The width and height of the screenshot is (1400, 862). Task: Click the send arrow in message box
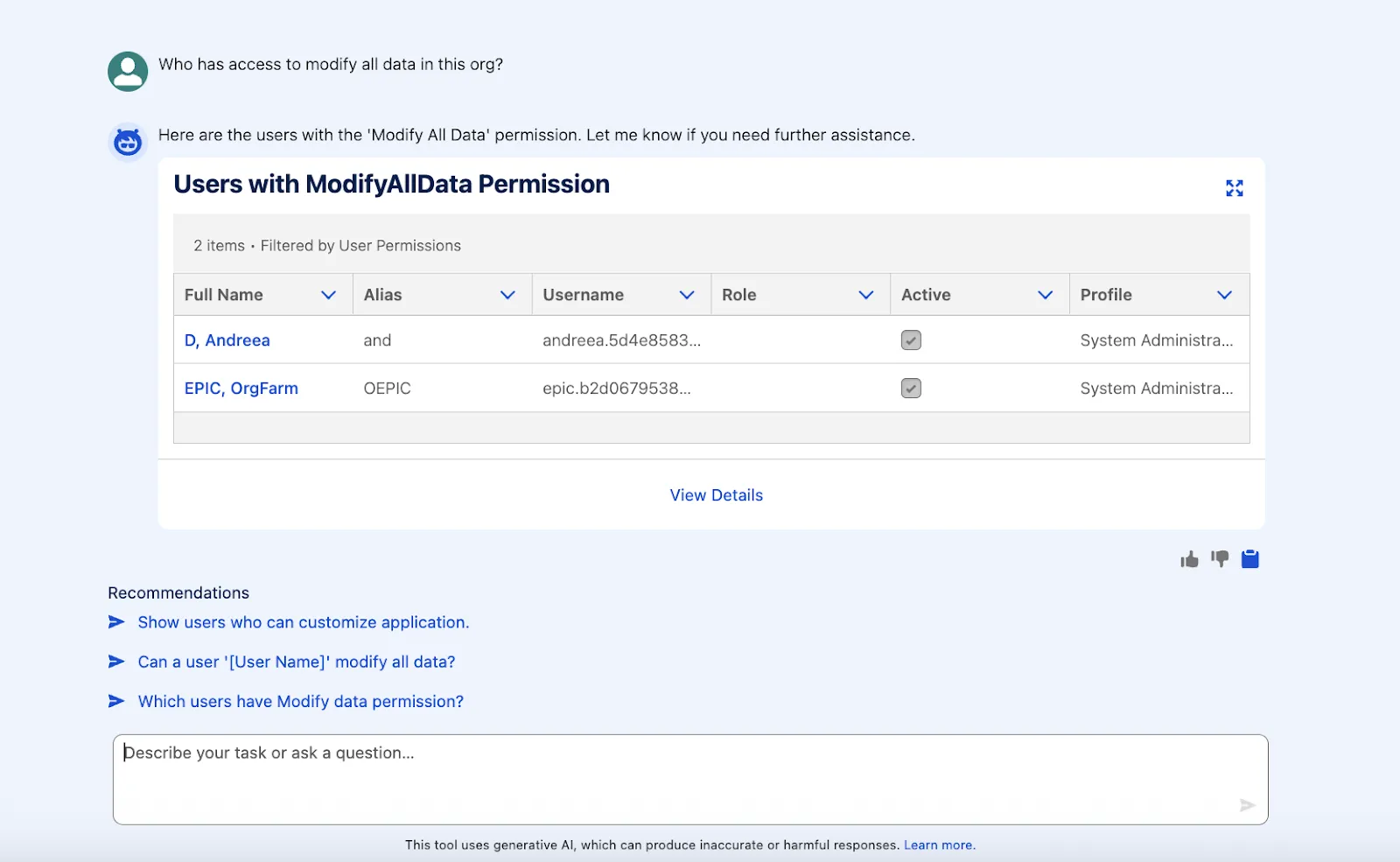click(1247, 805)
